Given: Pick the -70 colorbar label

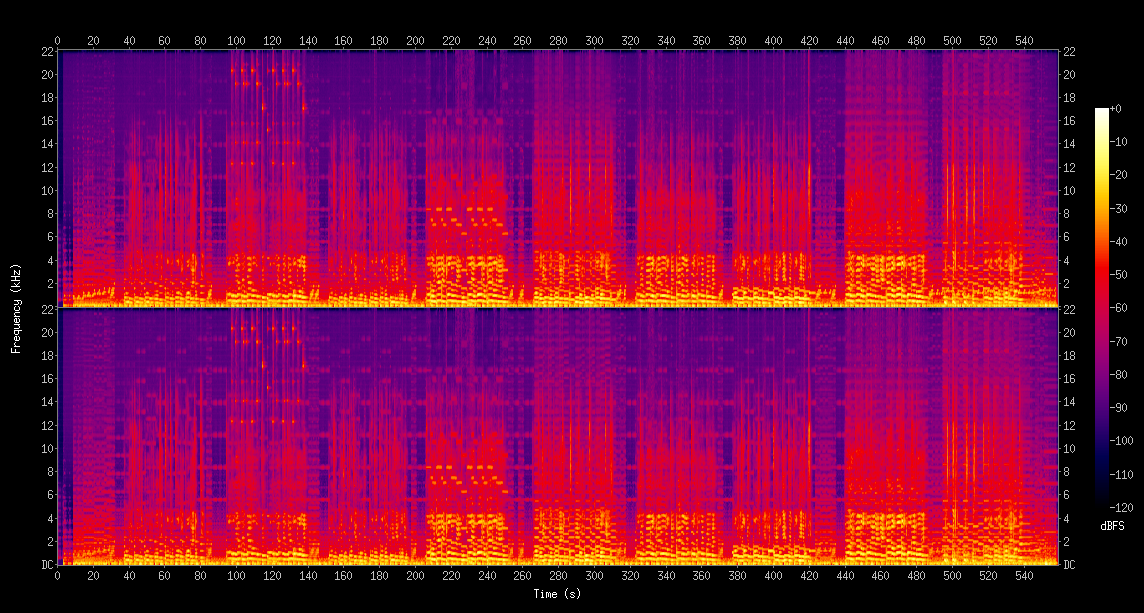Looking at the screenshot, I should click(x=1118, y=341).
